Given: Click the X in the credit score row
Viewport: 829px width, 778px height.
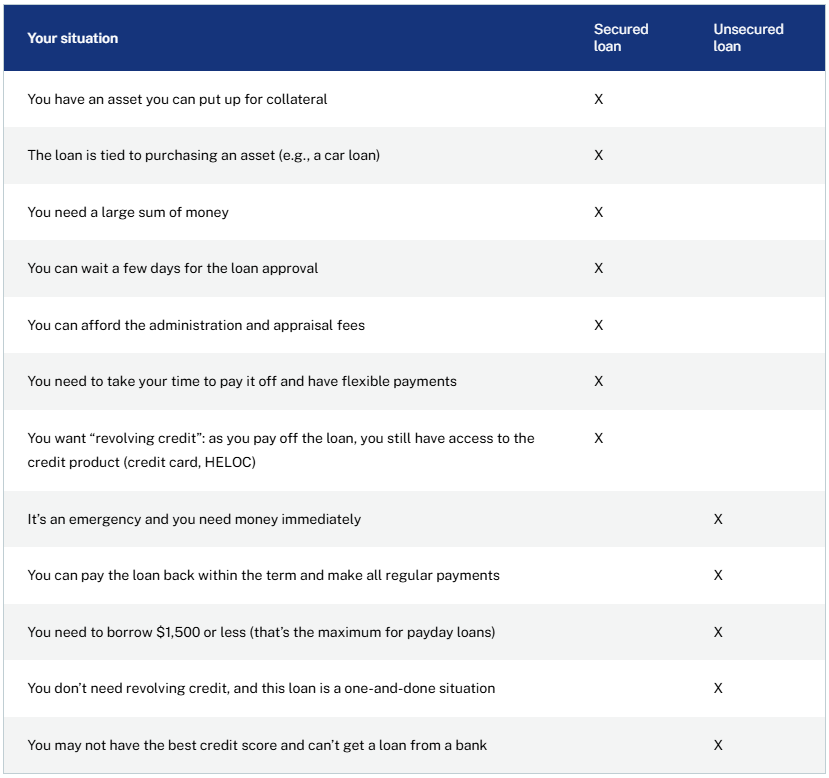Looking at the screenshot, I should (x=718, y=745).
